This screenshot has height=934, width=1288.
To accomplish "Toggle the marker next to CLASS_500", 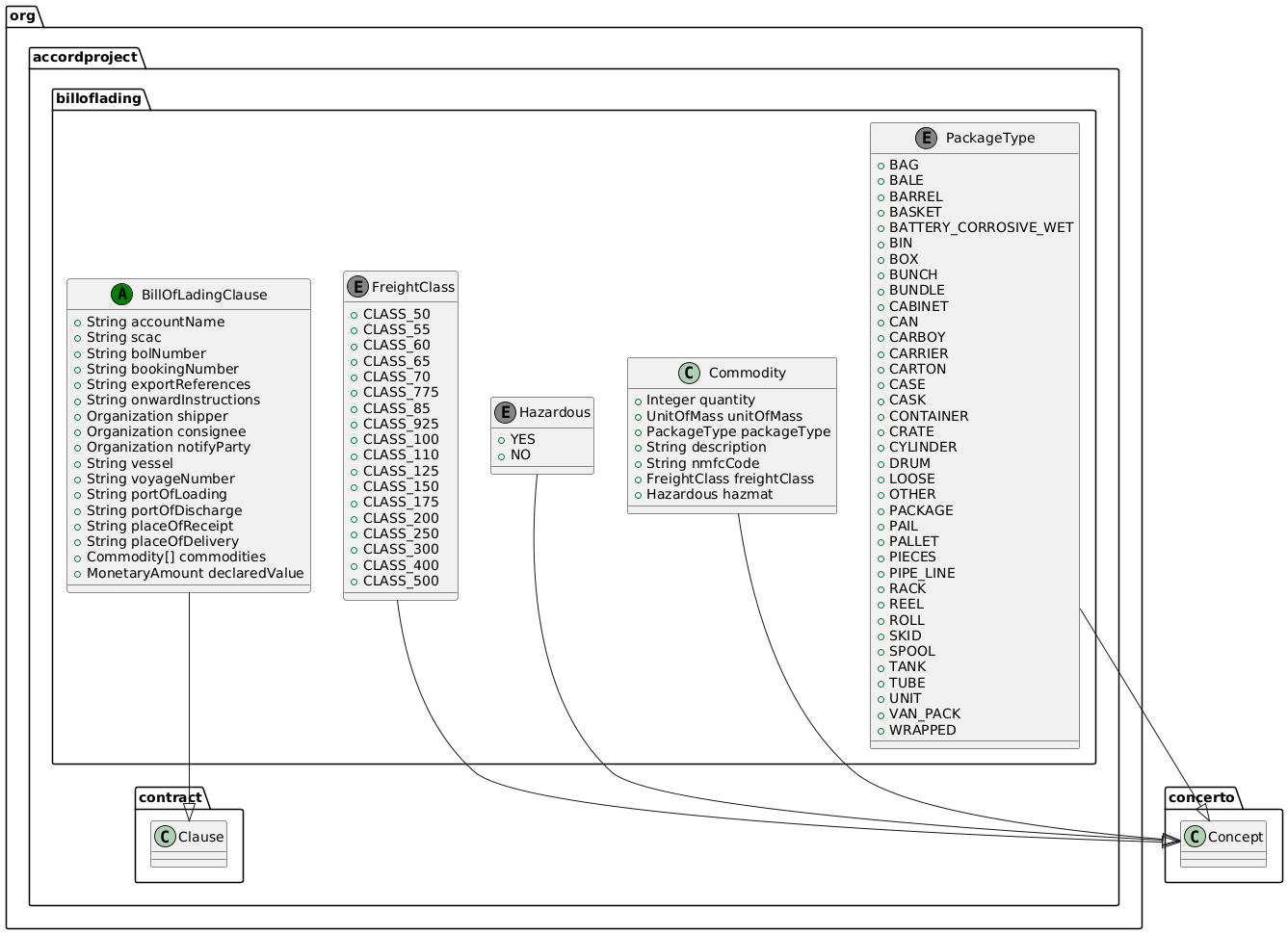I will 355,581.
